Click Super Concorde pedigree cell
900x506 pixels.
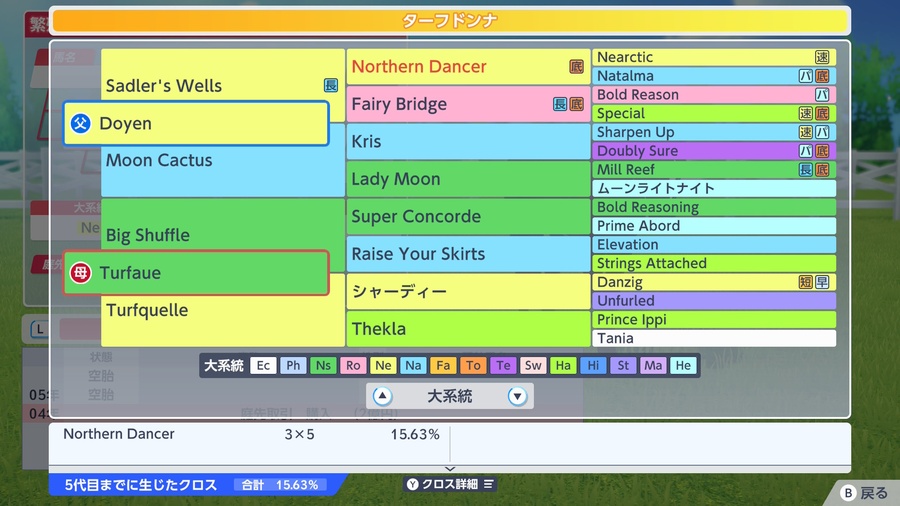pos(468,216)
